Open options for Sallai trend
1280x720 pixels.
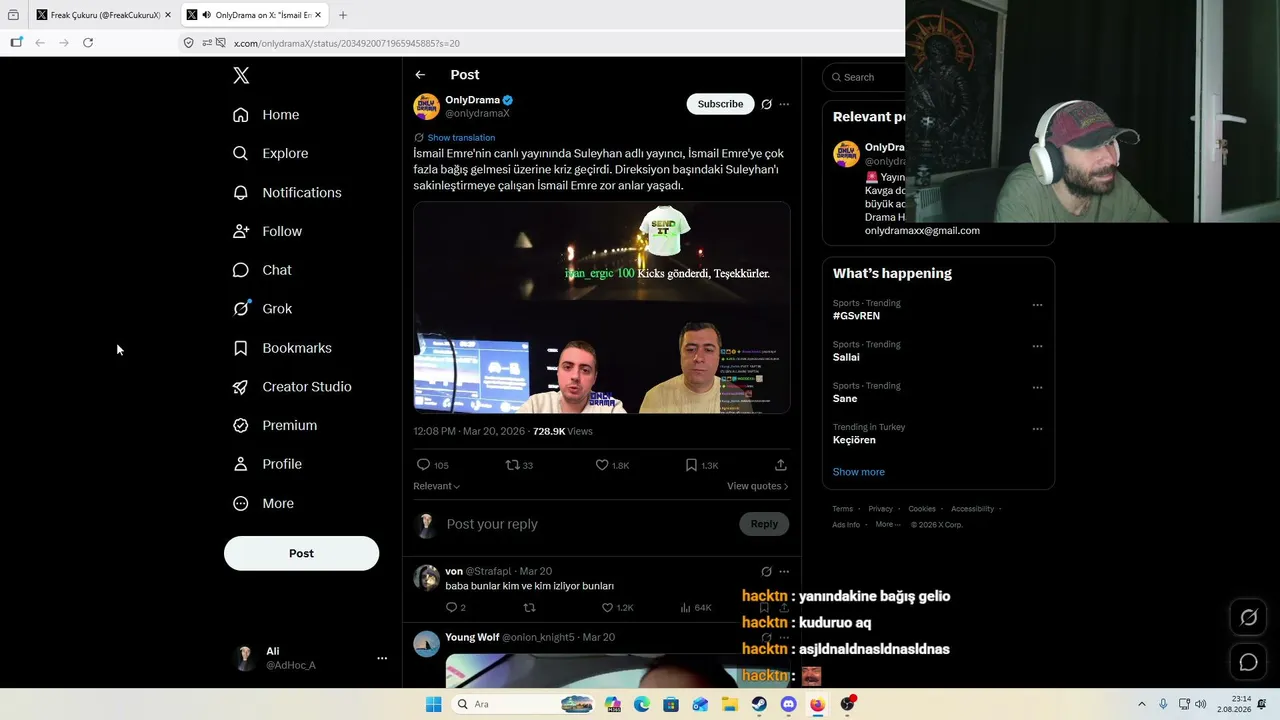pos(1037,346)
